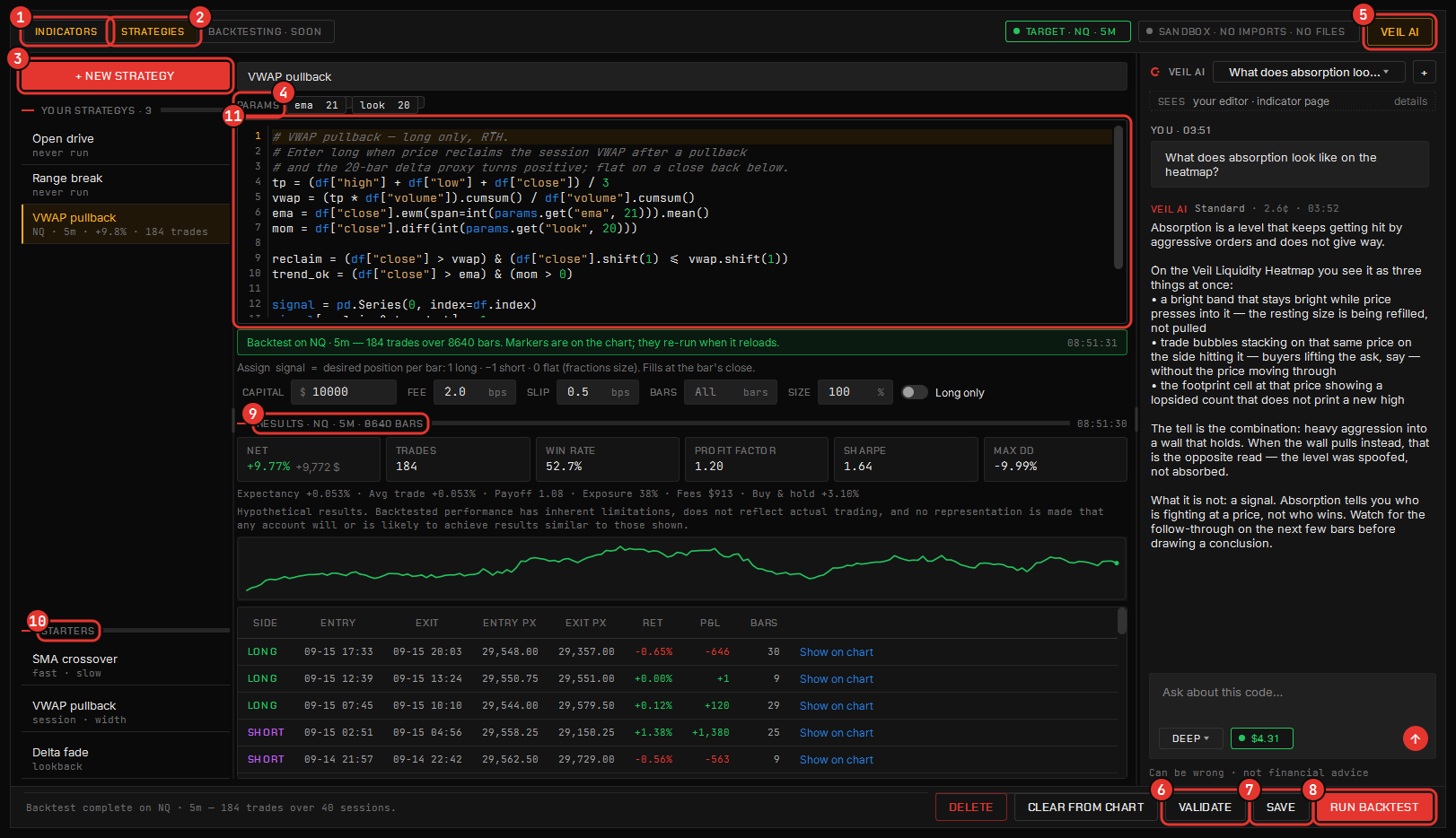Show on chart for 09-14 21:57 trade
Screen dimensions: 1456x838
(x=836, y=760)
